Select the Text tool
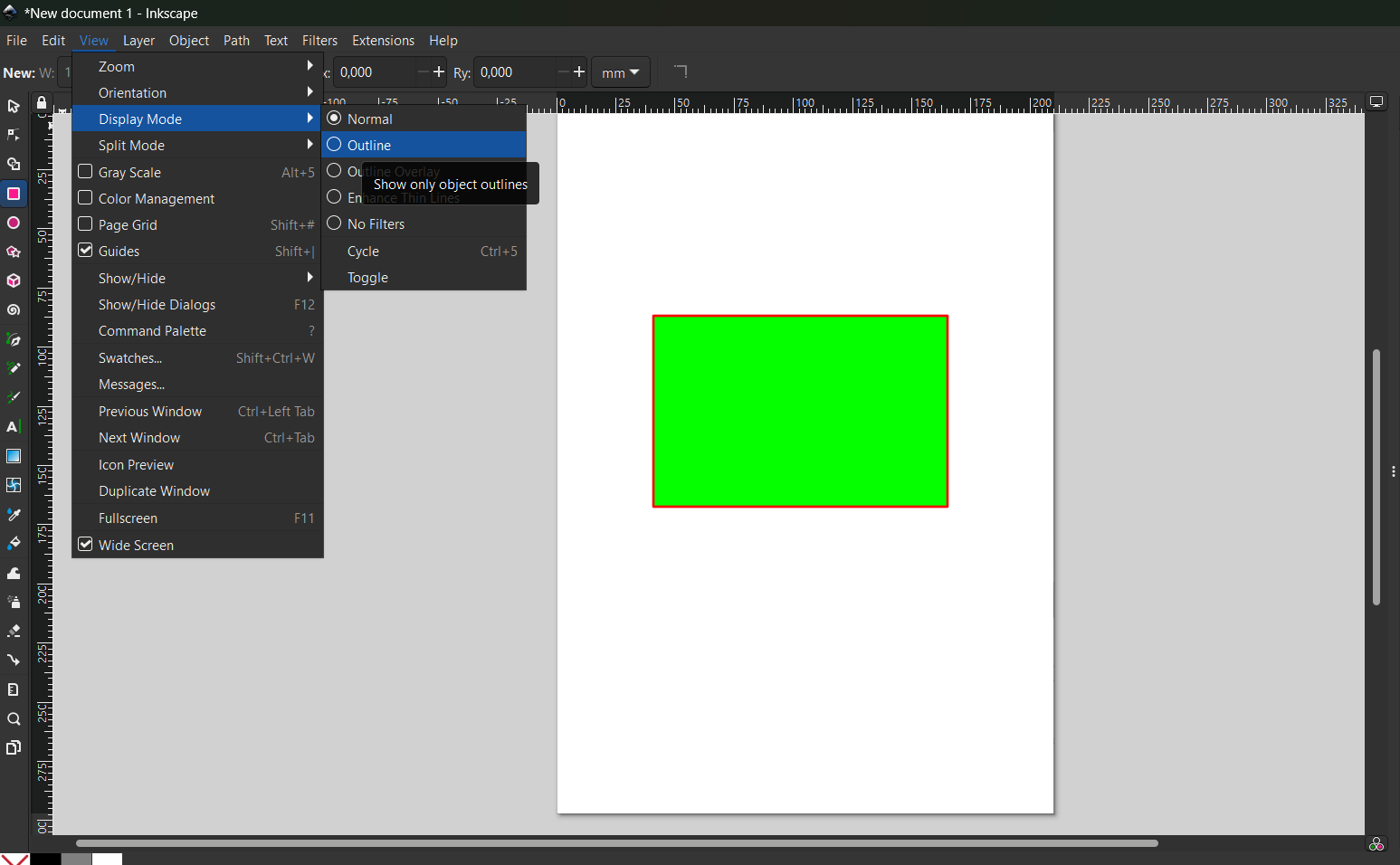The image size is (1400, 865). click(14, 427)
